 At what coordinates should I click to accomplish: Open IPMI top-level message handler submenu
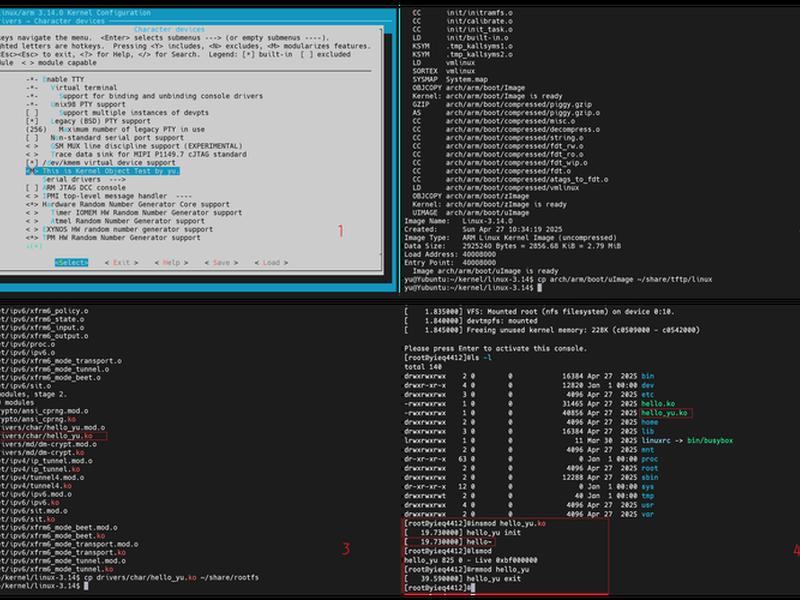pos(109,196)
